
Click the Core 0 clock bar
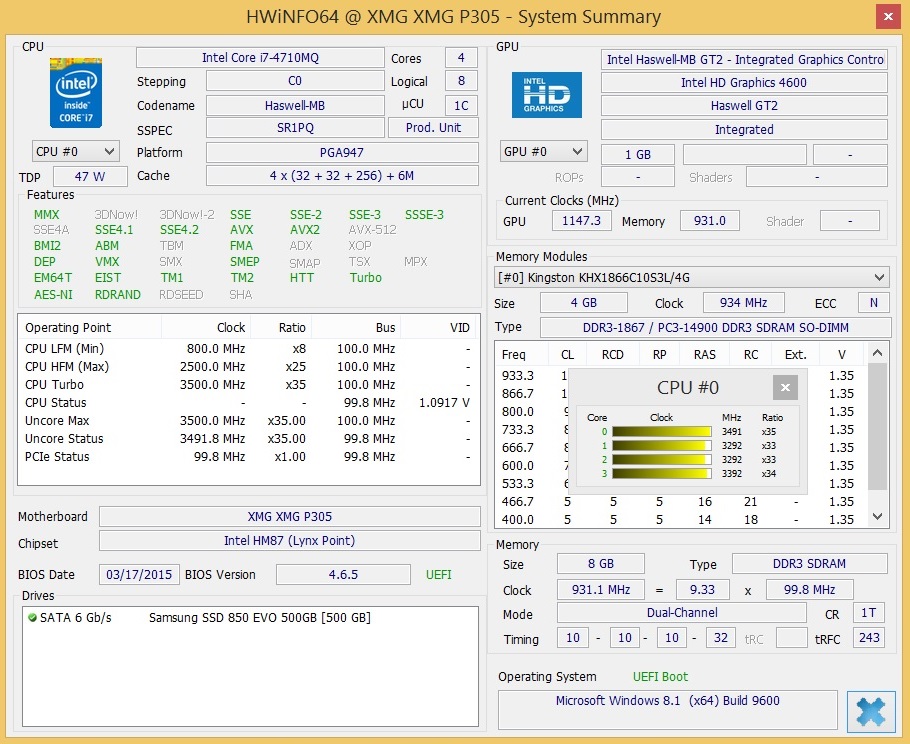tap(662, 431)
